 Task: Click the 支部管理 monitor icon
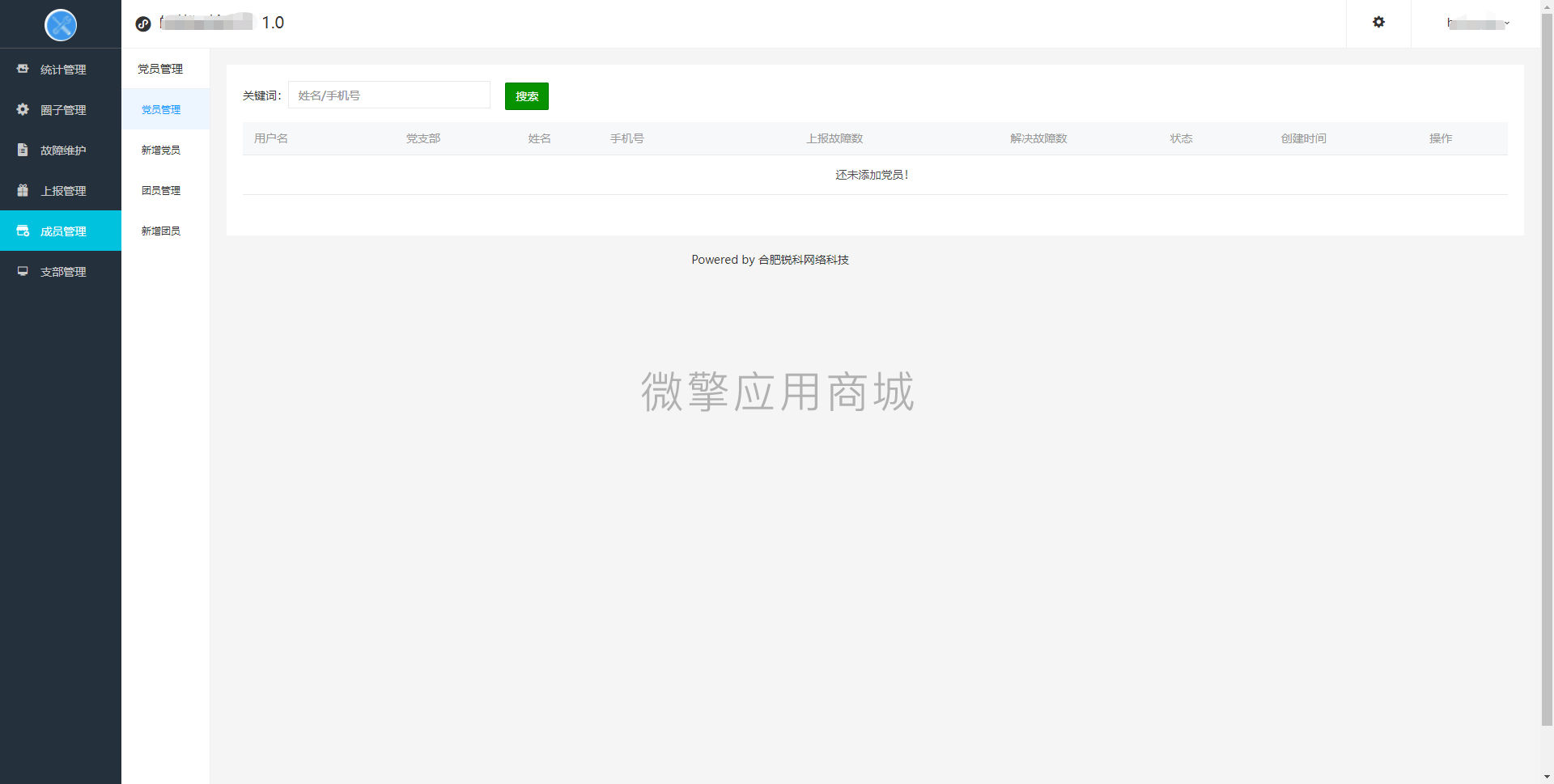coord(23,271)
